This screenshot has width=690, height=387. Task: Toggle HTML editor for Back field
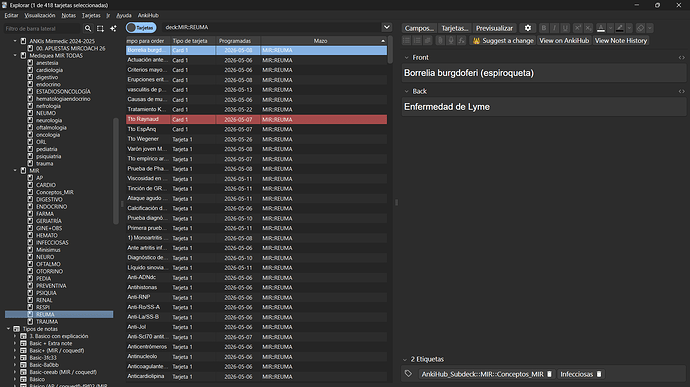(681, 91)
